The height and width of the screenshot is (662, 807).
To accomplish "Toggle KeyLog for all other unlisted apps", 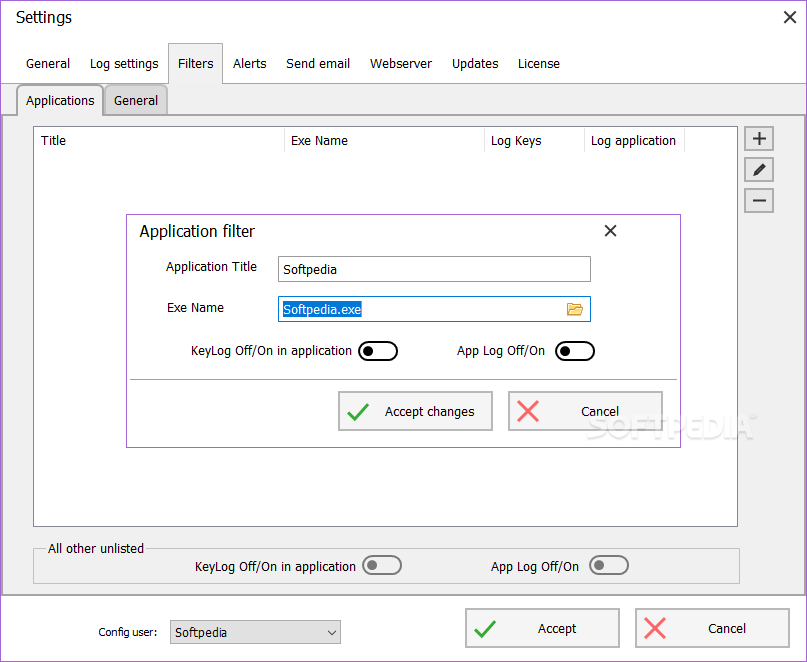I will (x=382, y=565).
